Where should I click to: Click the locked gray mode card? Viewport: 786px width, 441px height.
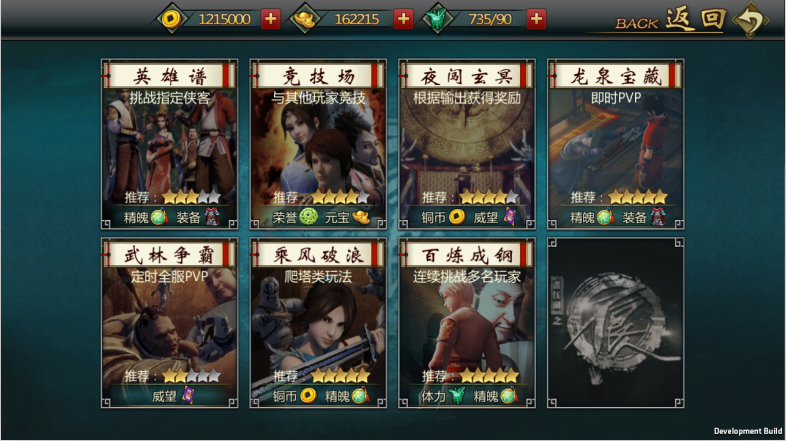point(616,323)
